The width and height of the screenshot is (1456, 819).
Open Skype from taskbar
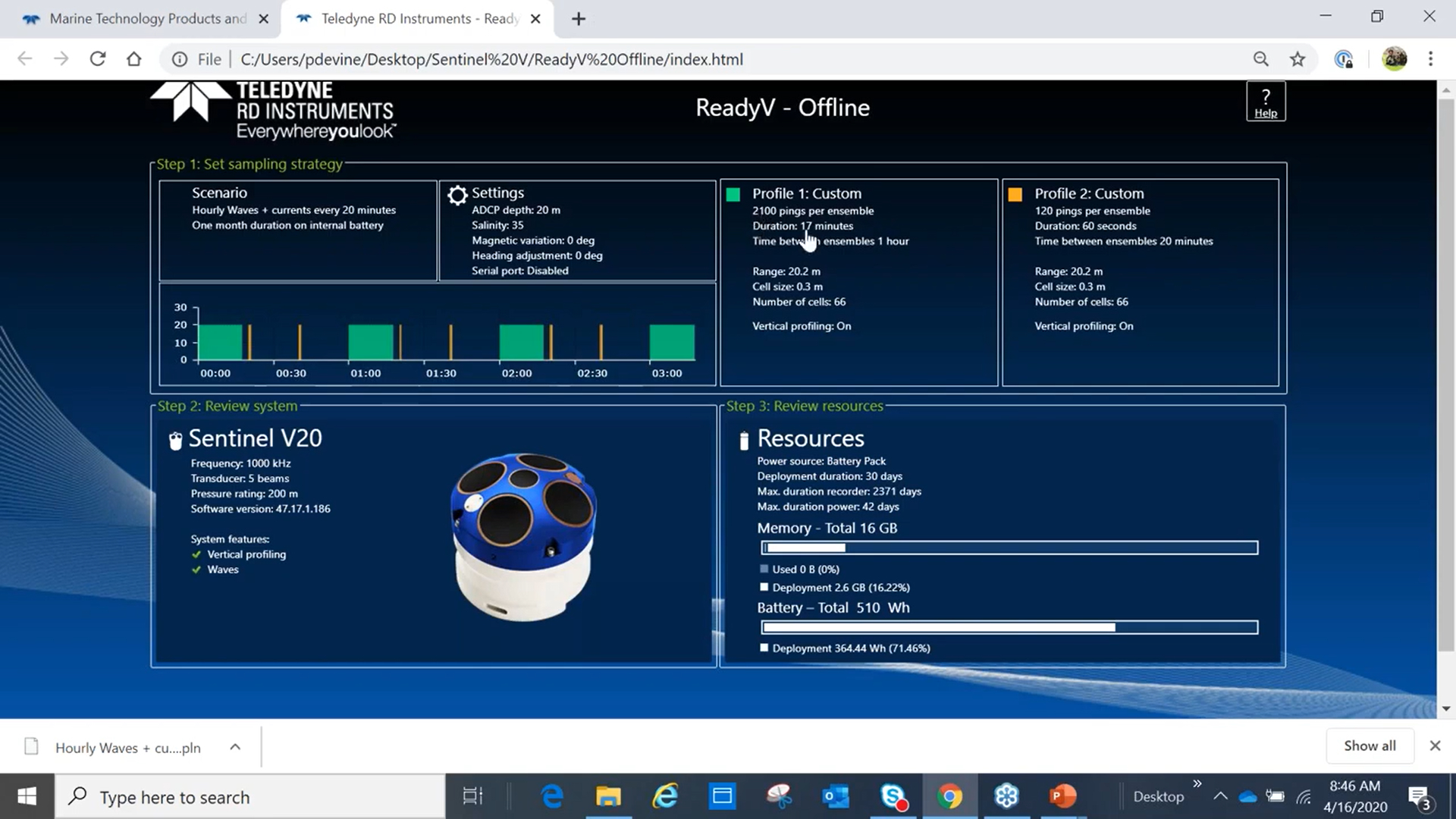tap(893, 796)
